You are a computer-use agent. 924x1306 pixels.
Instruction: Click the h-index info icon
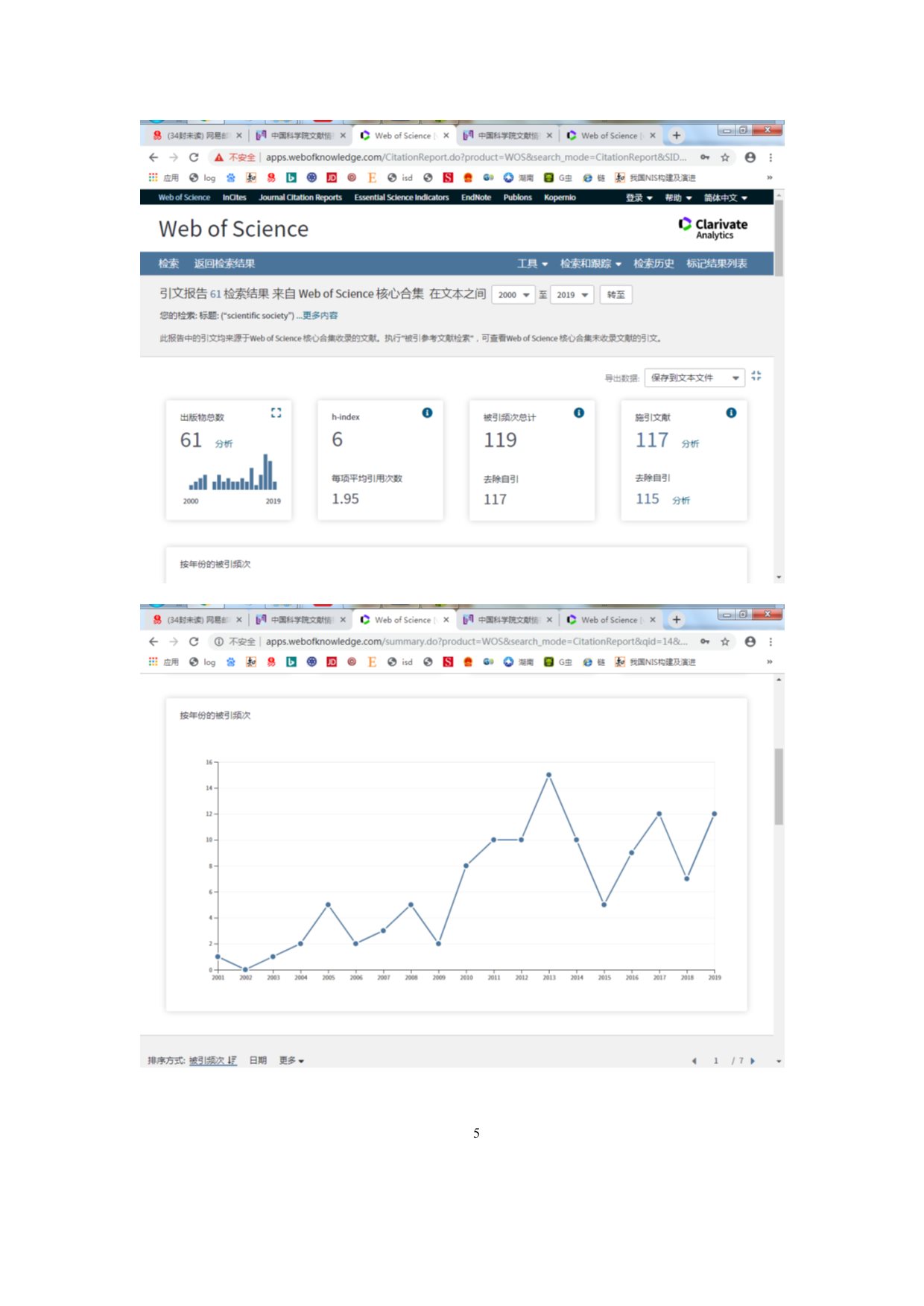(x=427, y=413)
